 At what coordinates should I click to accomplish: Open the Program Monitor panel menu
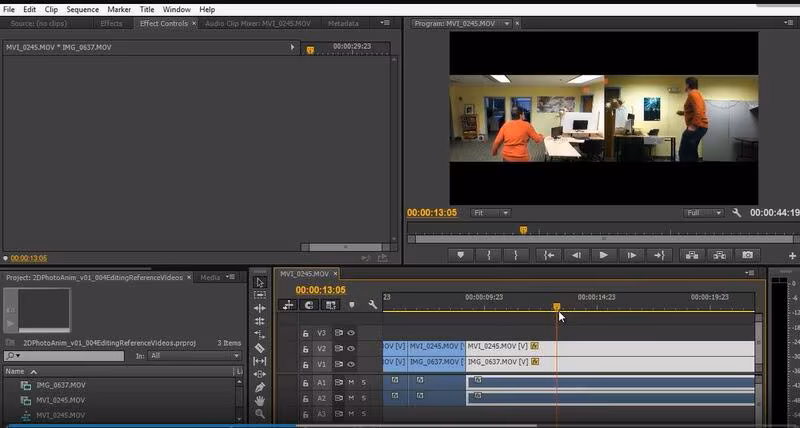788,23
